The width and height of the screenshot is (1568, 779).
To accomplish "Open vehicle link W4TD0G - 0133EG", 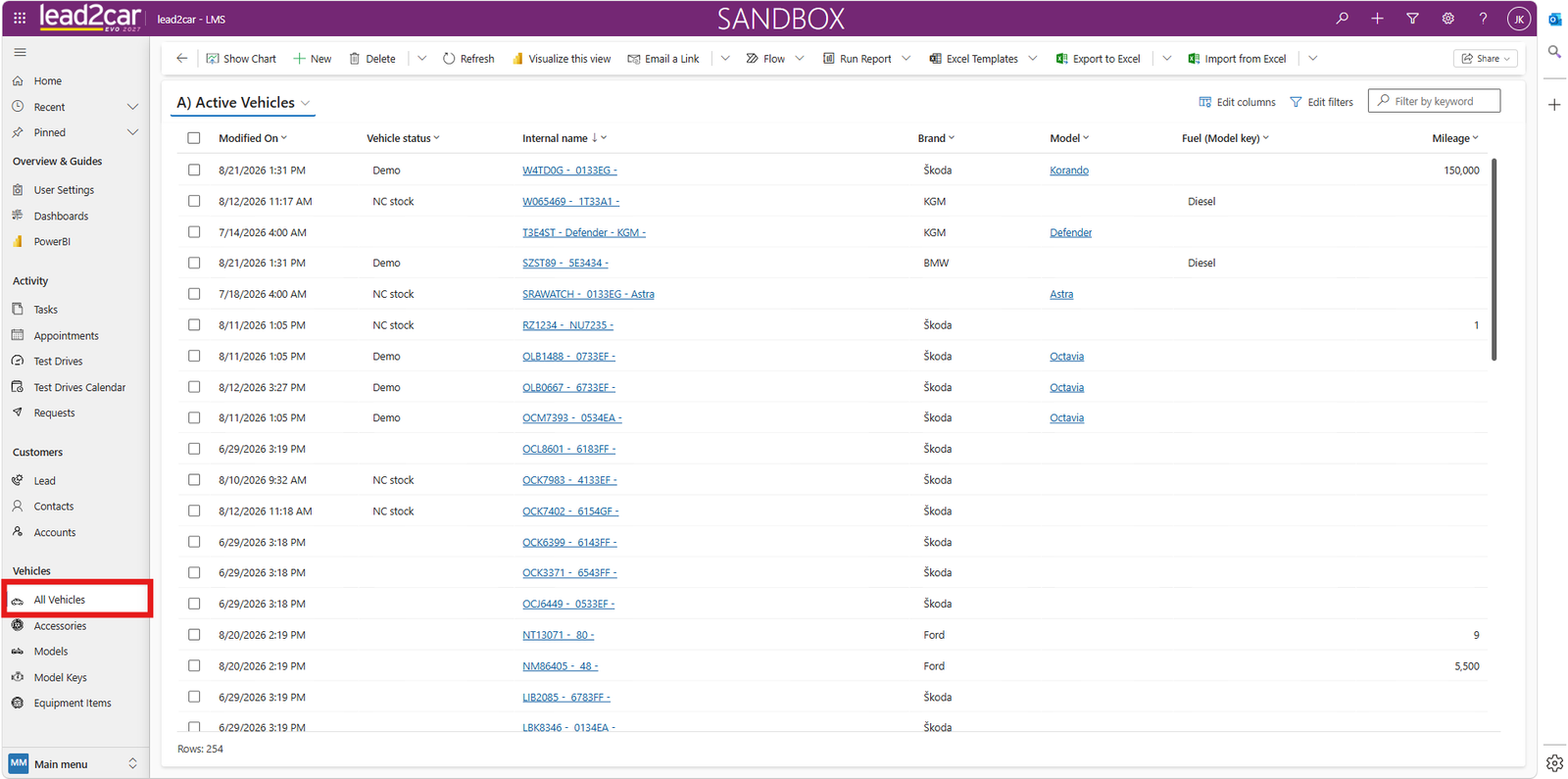I will [569, 170].
